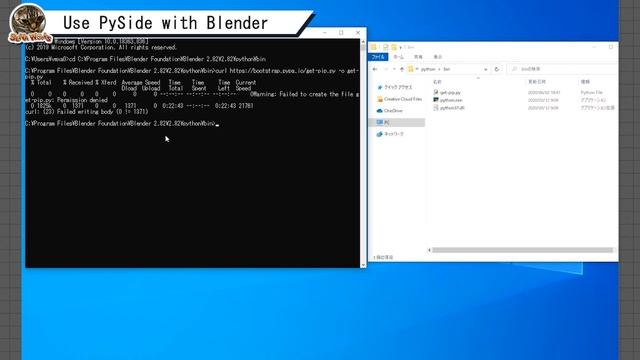Click the bin search box
The image size is (640, 360).
point(562,69)
